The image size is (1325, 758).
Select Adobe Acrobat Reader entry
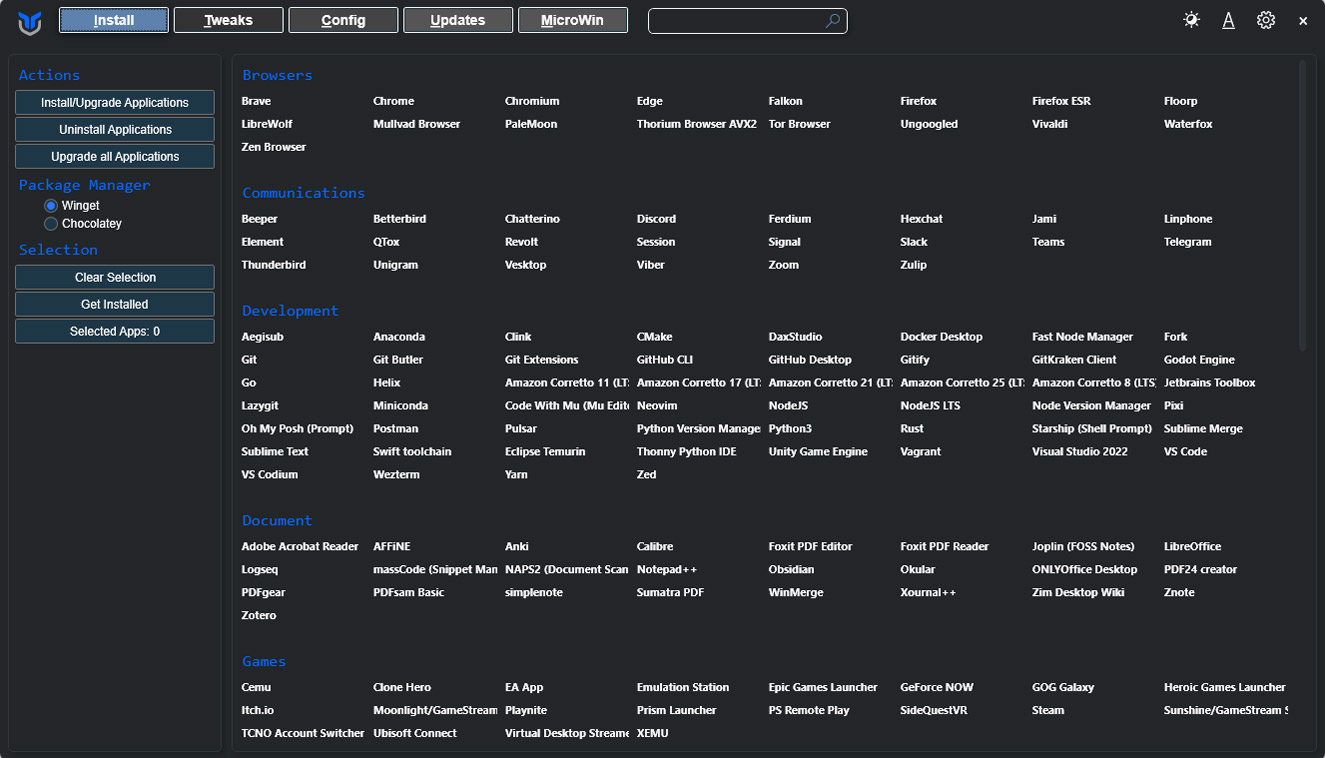(300, 547)
